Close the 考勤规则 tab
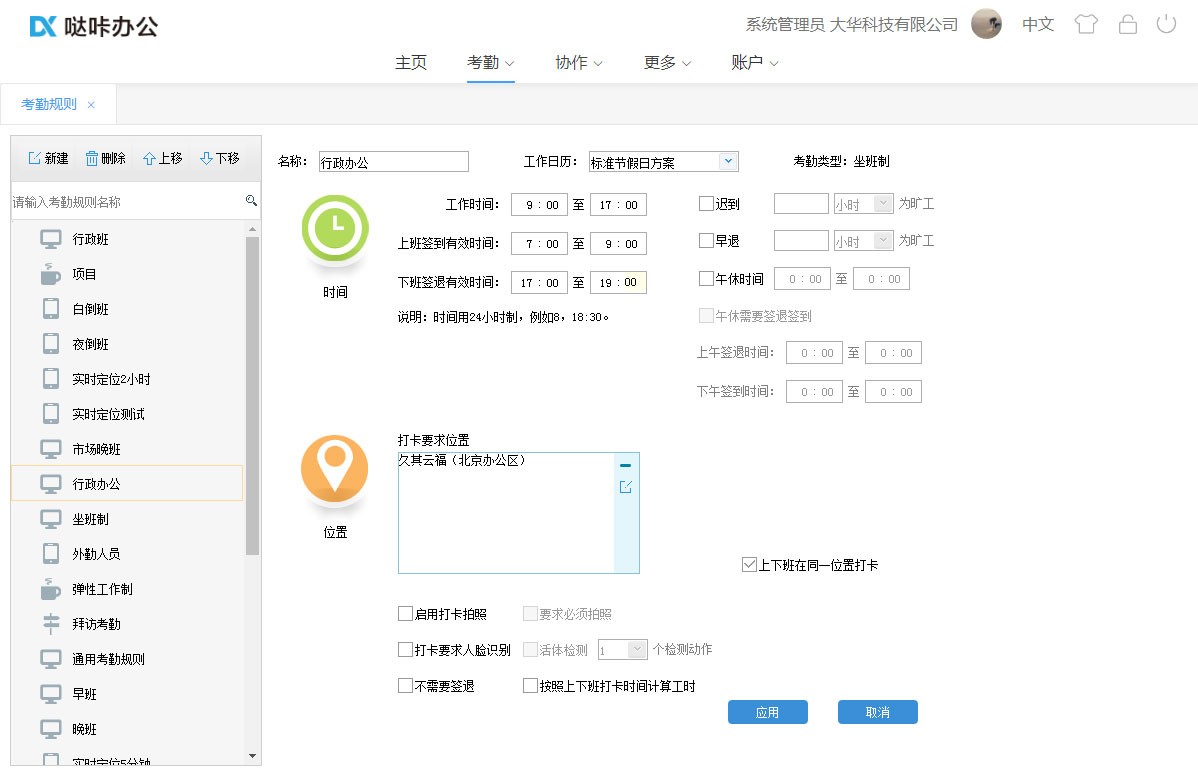The width and height of the screenshot is (1198, 775). (91, 105)
